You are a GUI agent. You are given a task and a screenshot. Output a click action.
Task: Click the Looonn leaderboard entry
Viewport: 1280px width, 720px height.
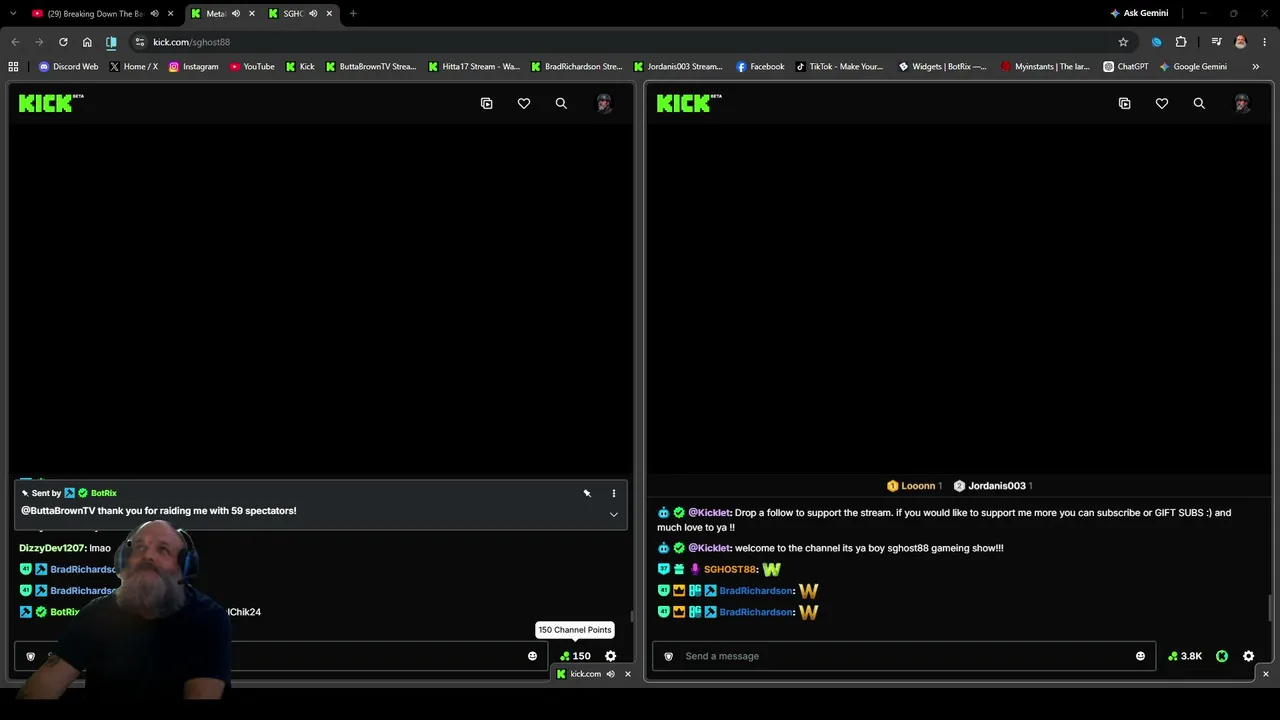(914, 486)
